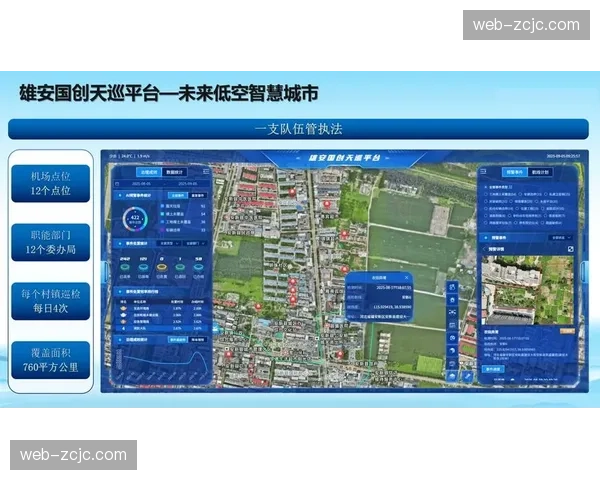The image size is (600, 480).
Task: Click the status ring icon under count 242
Action: [125, 268]
